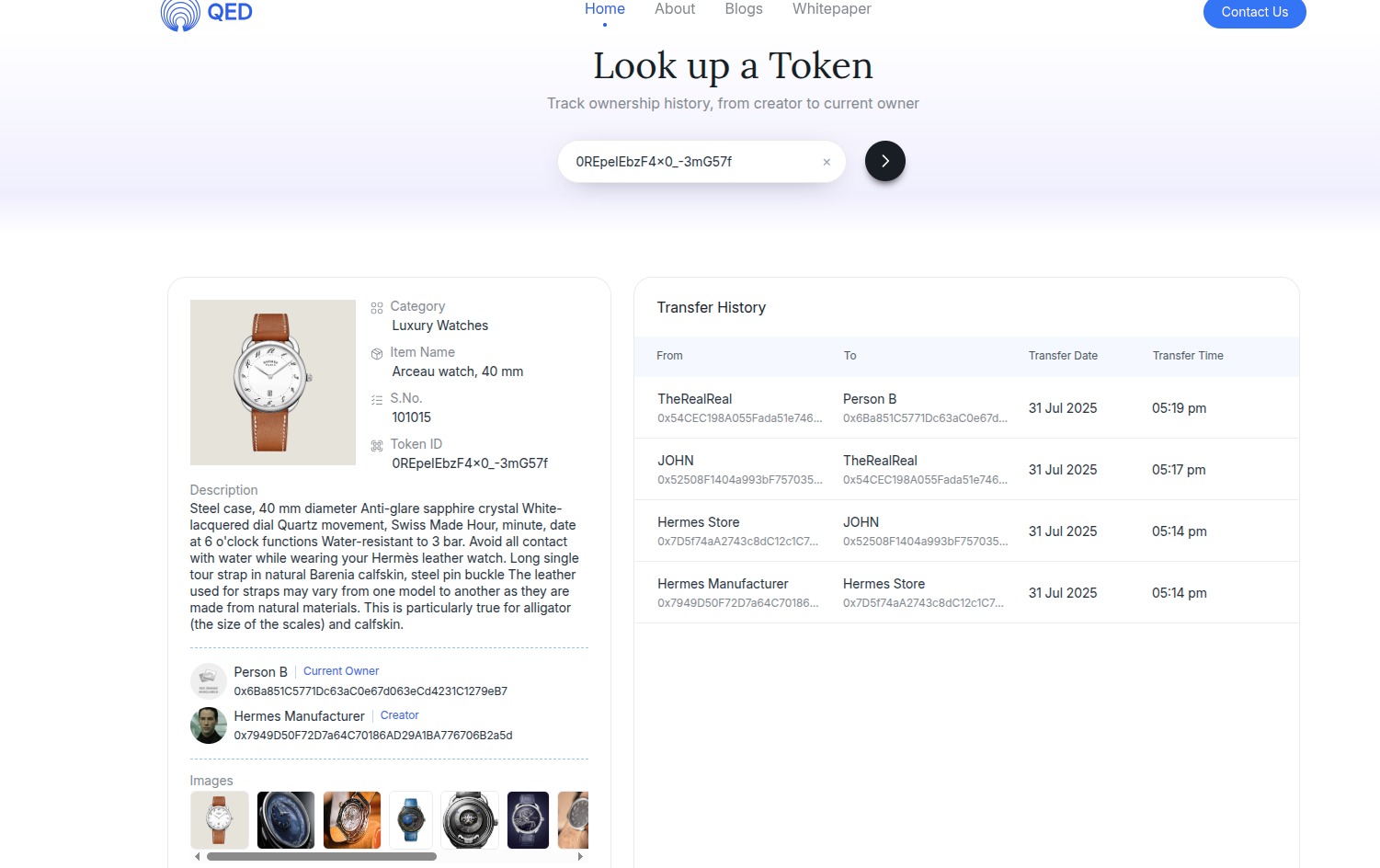This screenshot has width=1380, height=868.
Task: Click the QED logo
Action: [x=207, y=14]
